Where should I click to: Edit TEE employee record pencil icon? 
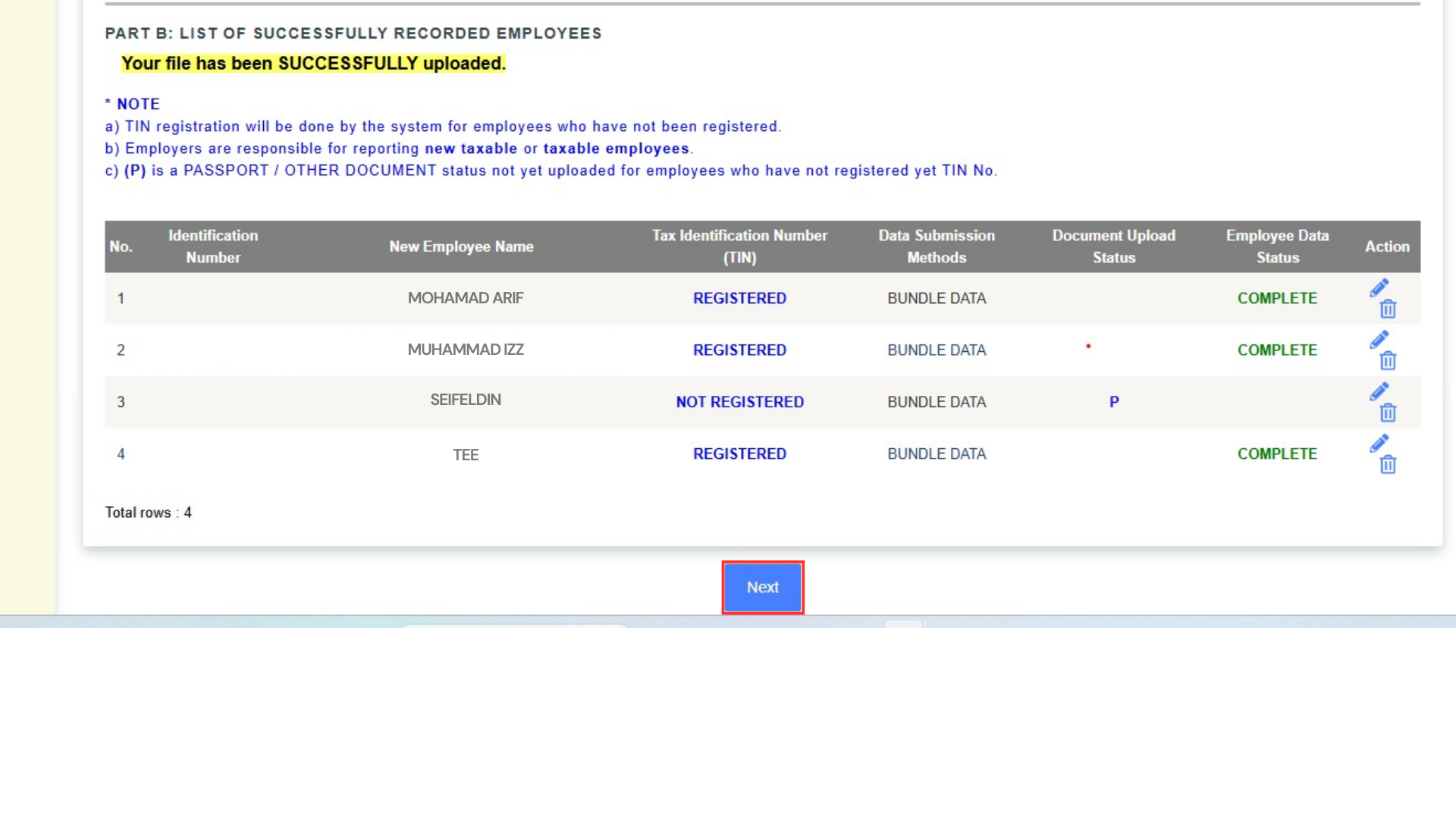[x=1379, y=444]
